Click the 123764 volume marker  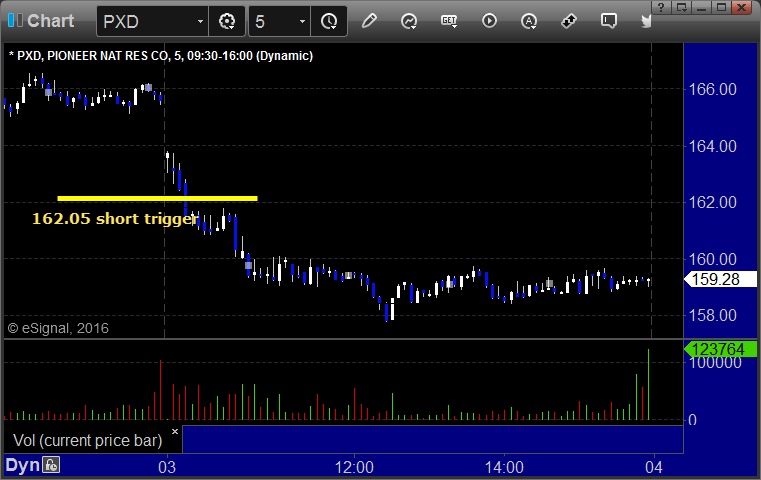click(720, 349)
